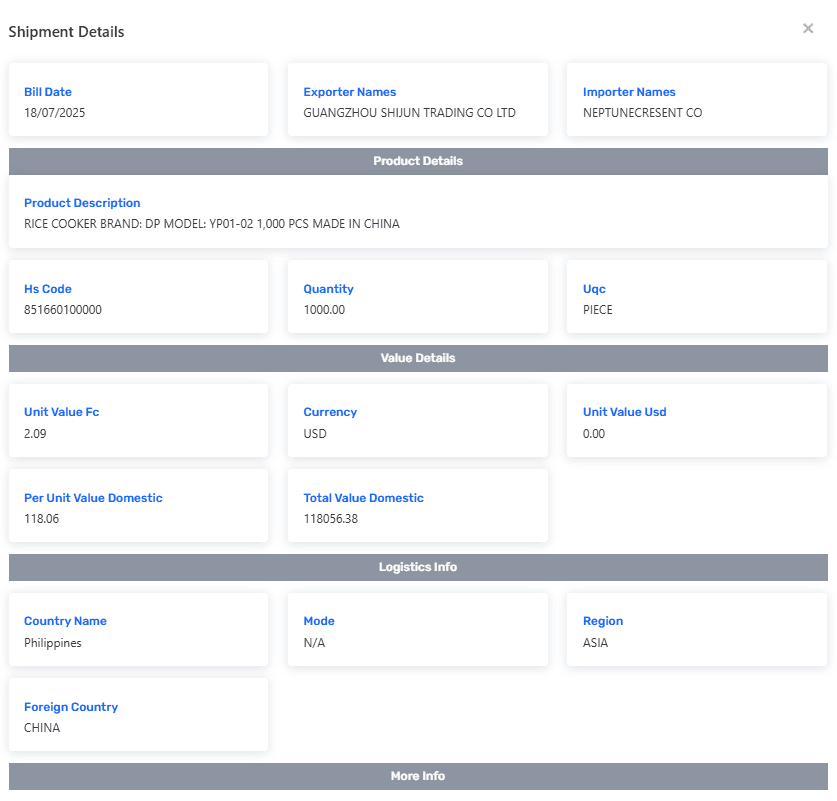Expand the More Info section header
The width and height of the screenshot is (837, 801).
tap(418, 776)
